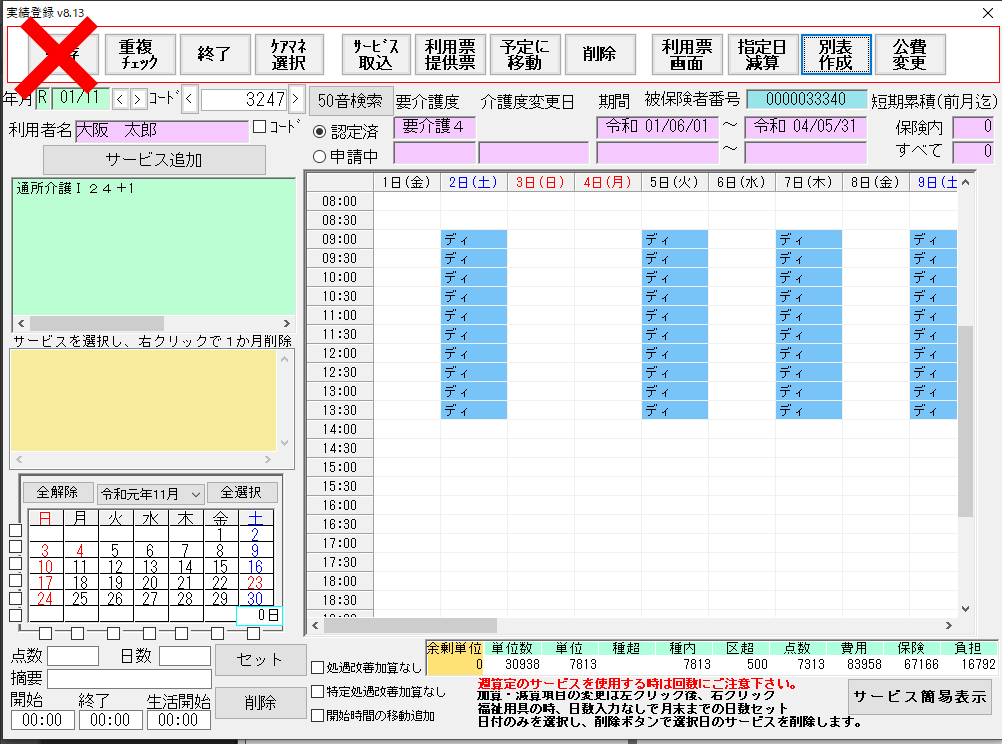
Task: Click the next-code arrow right of 3247
Action: (296, 99)
